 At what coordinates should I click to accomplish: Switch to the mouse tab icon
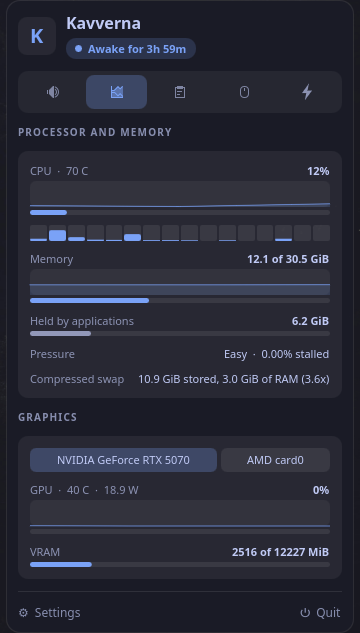(244, 92)
